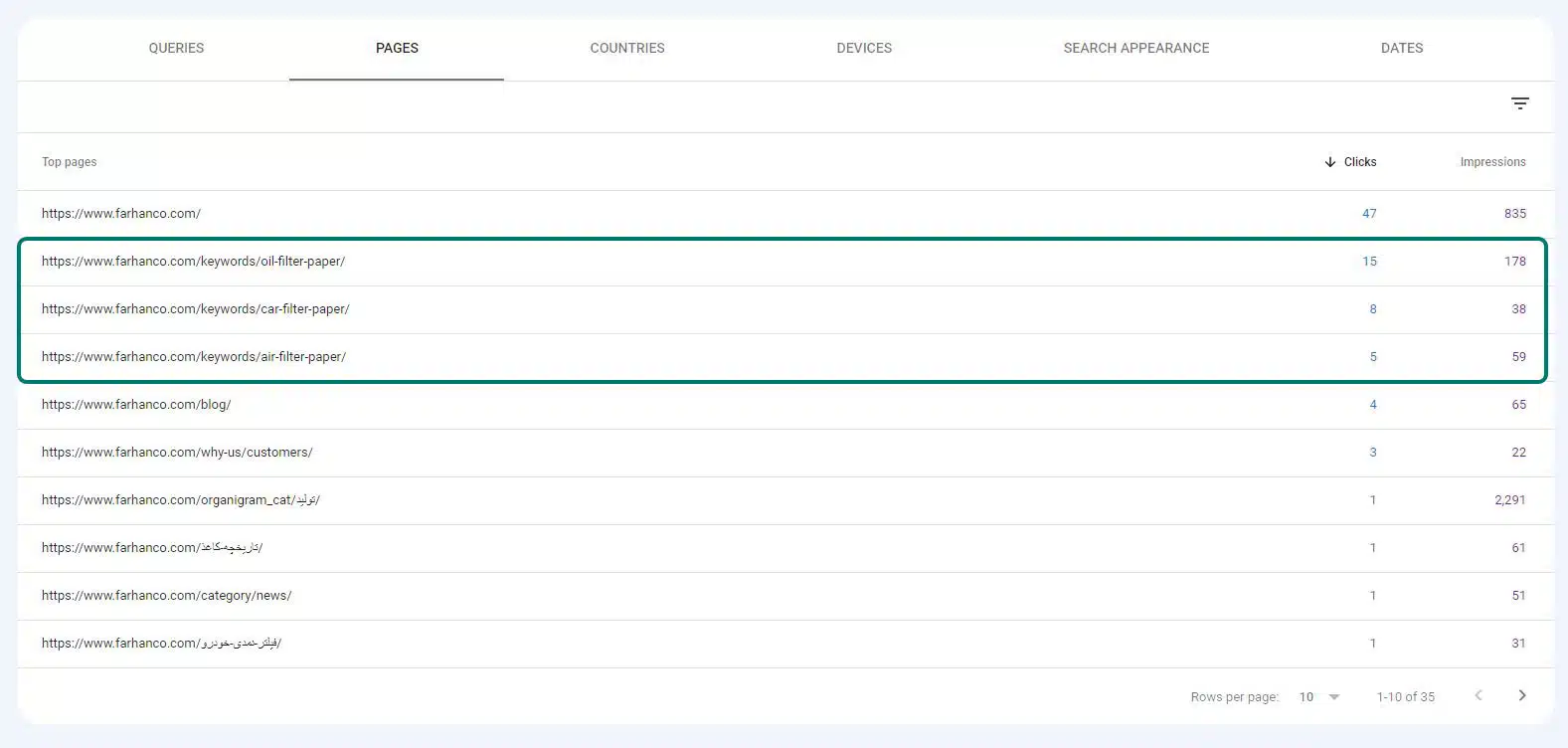The width and height of the screenshot is (1568, 748).
Task: Open the air-filter-paper page row
Action: pyautogui.click(x=193, y=357)
